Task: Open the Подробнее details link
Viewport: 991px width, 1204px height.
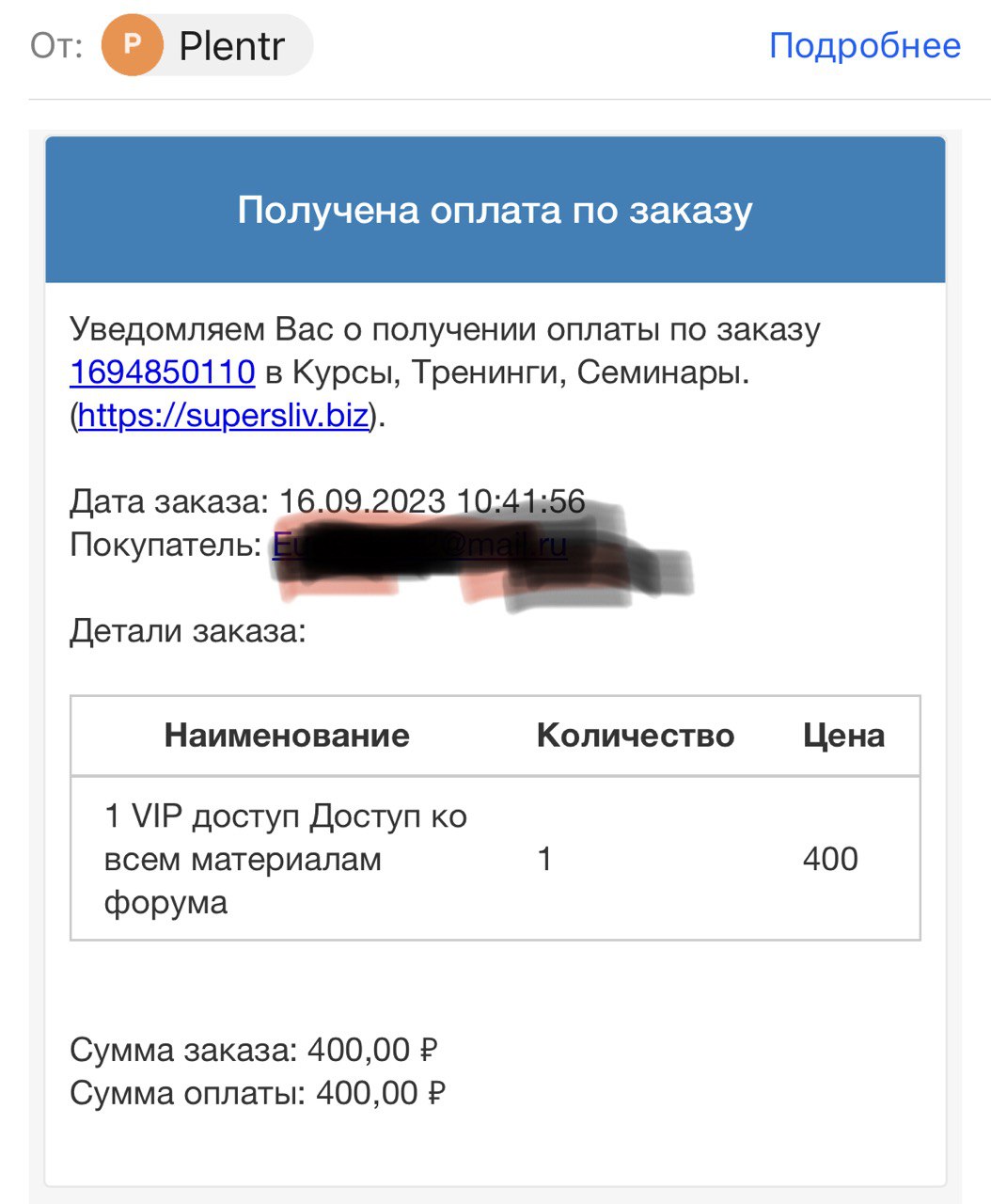Action: click(865, 45)
